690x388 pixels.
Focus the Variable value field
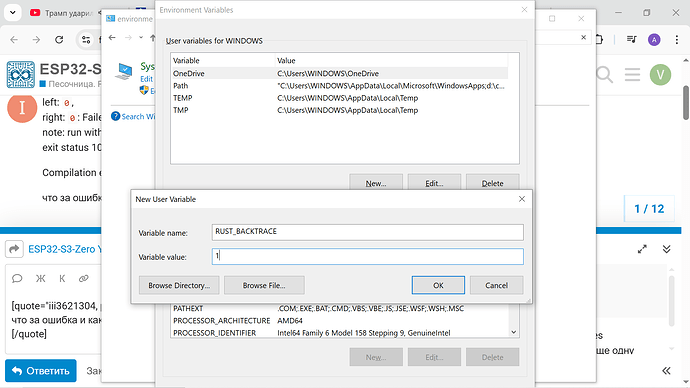click(x=367, y=256)
